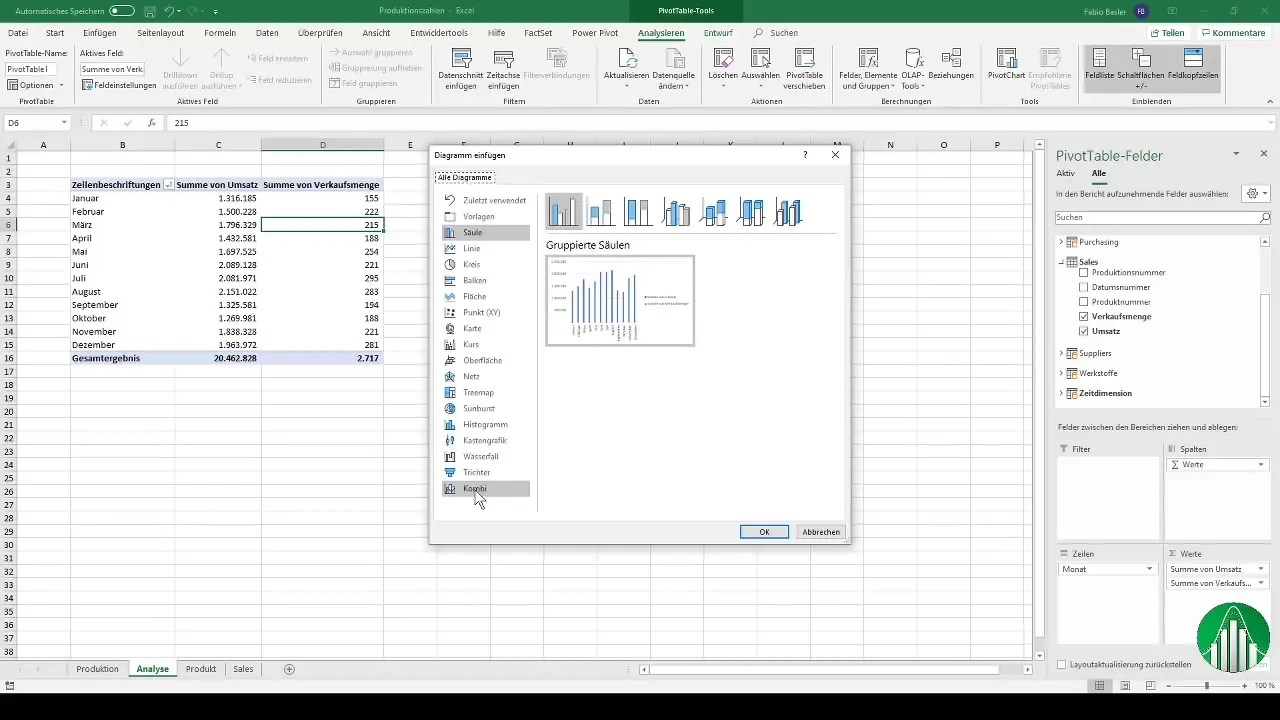Pick the Kreis chart type
Viewport: 1280px width, 720px height.
485,264
